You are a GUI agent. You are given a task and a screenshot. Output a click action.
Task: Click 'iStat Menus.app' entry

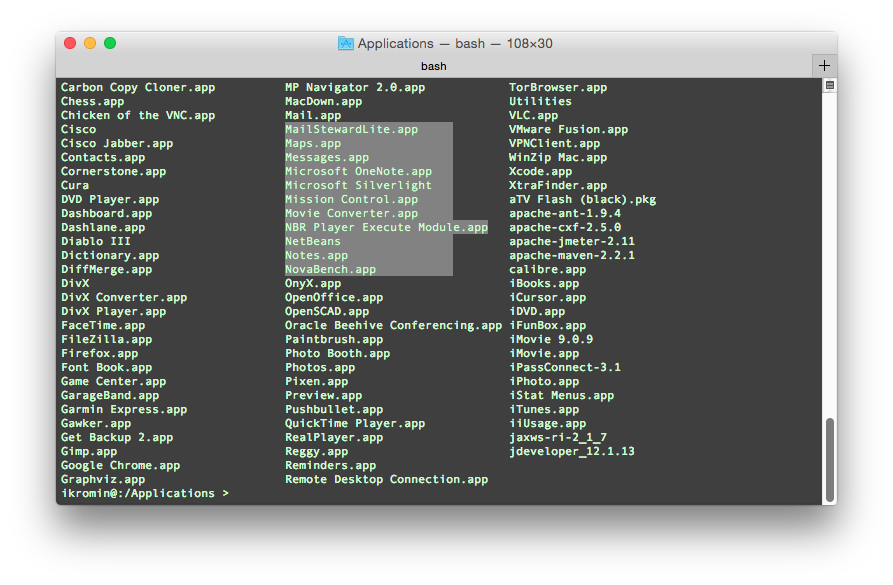(561, 396)
